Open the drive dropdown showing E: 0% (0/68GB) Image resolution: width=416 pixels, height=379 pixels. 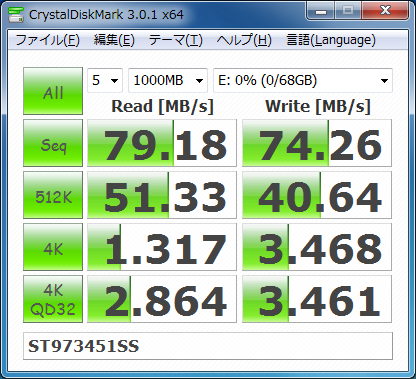point(303,80)
